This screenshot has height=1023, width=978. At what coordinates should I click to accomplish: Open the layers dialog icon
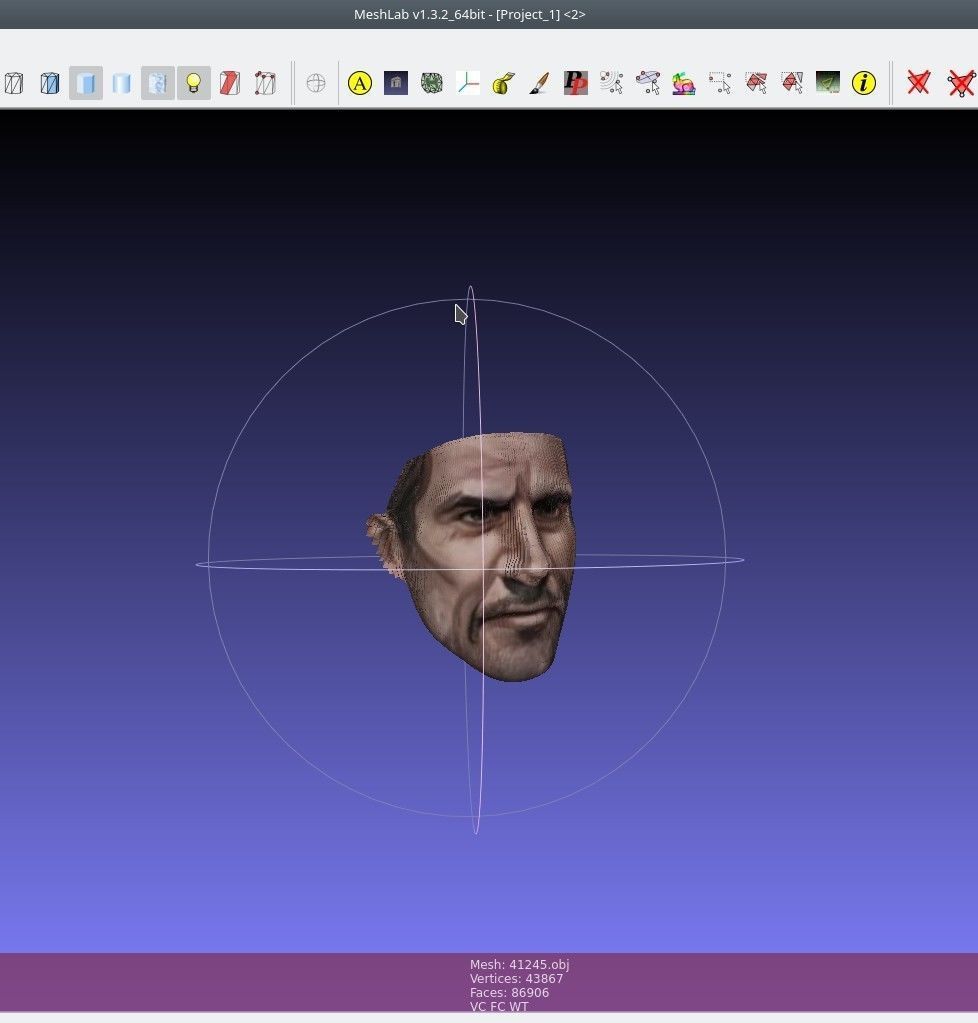tap(360, 84)
